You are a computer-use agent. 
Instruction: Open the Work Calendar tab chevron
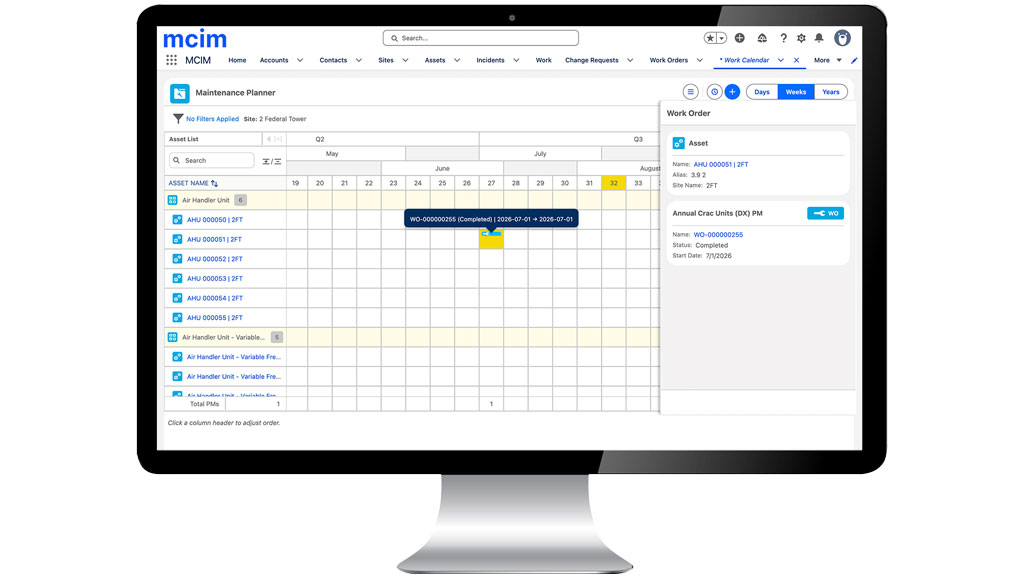tap(780, 60)
